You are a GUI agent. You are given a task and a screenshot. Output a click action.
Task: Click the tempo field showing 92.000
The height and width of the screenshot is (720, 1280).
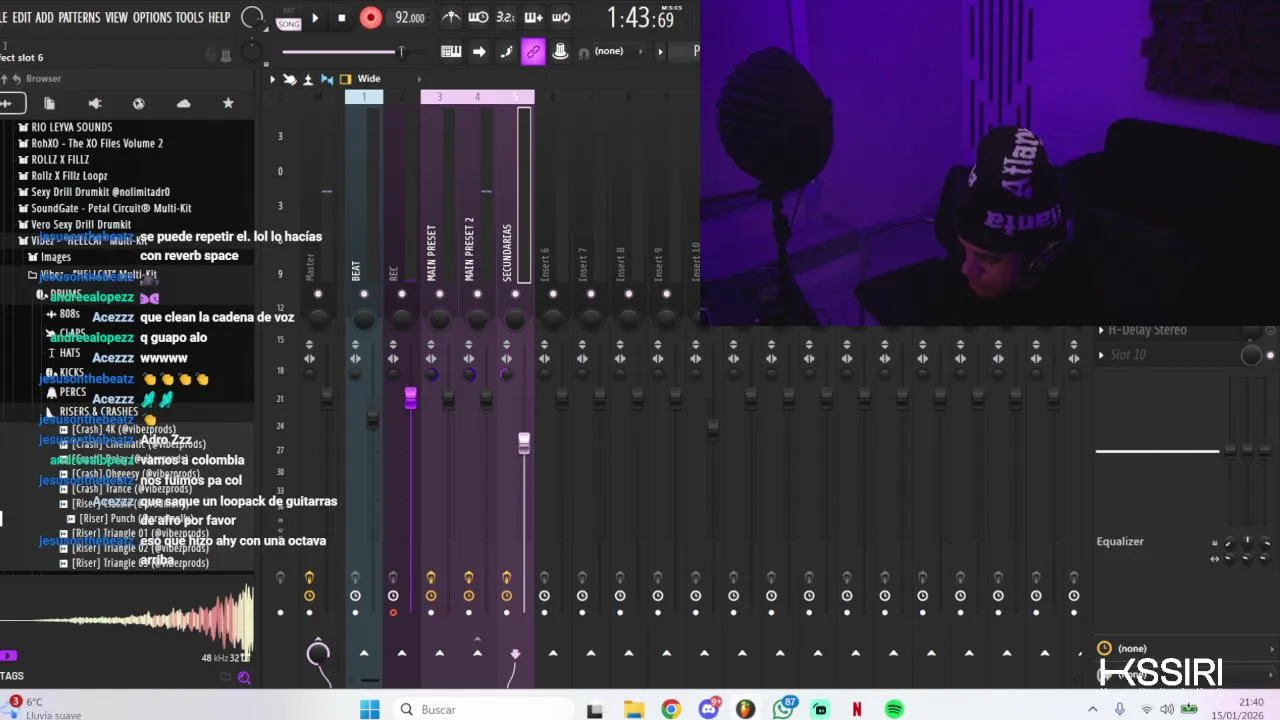click(409, 18)
